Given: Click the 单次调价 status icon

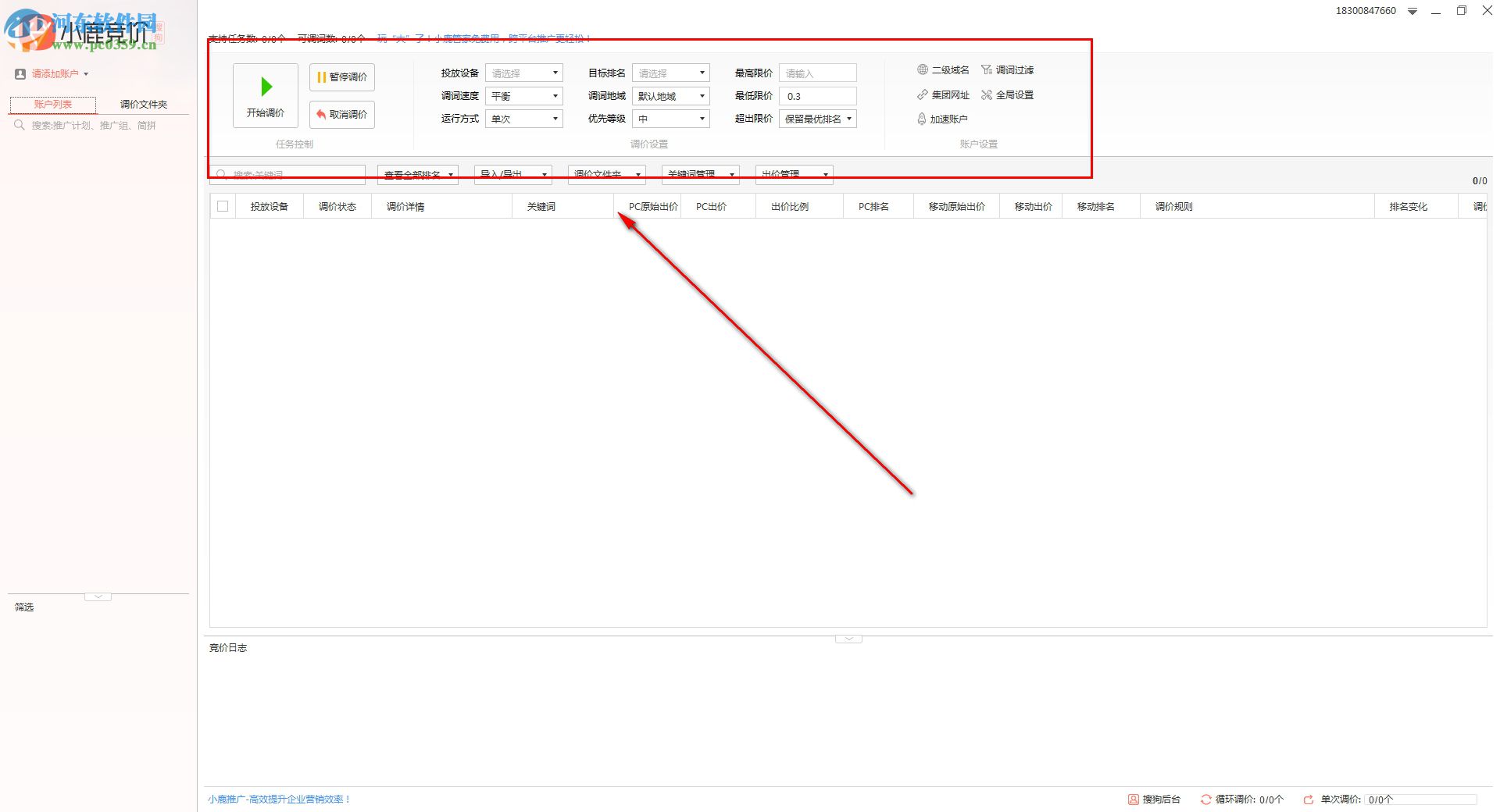Looking at the screenshot, I should (1309, 800).
